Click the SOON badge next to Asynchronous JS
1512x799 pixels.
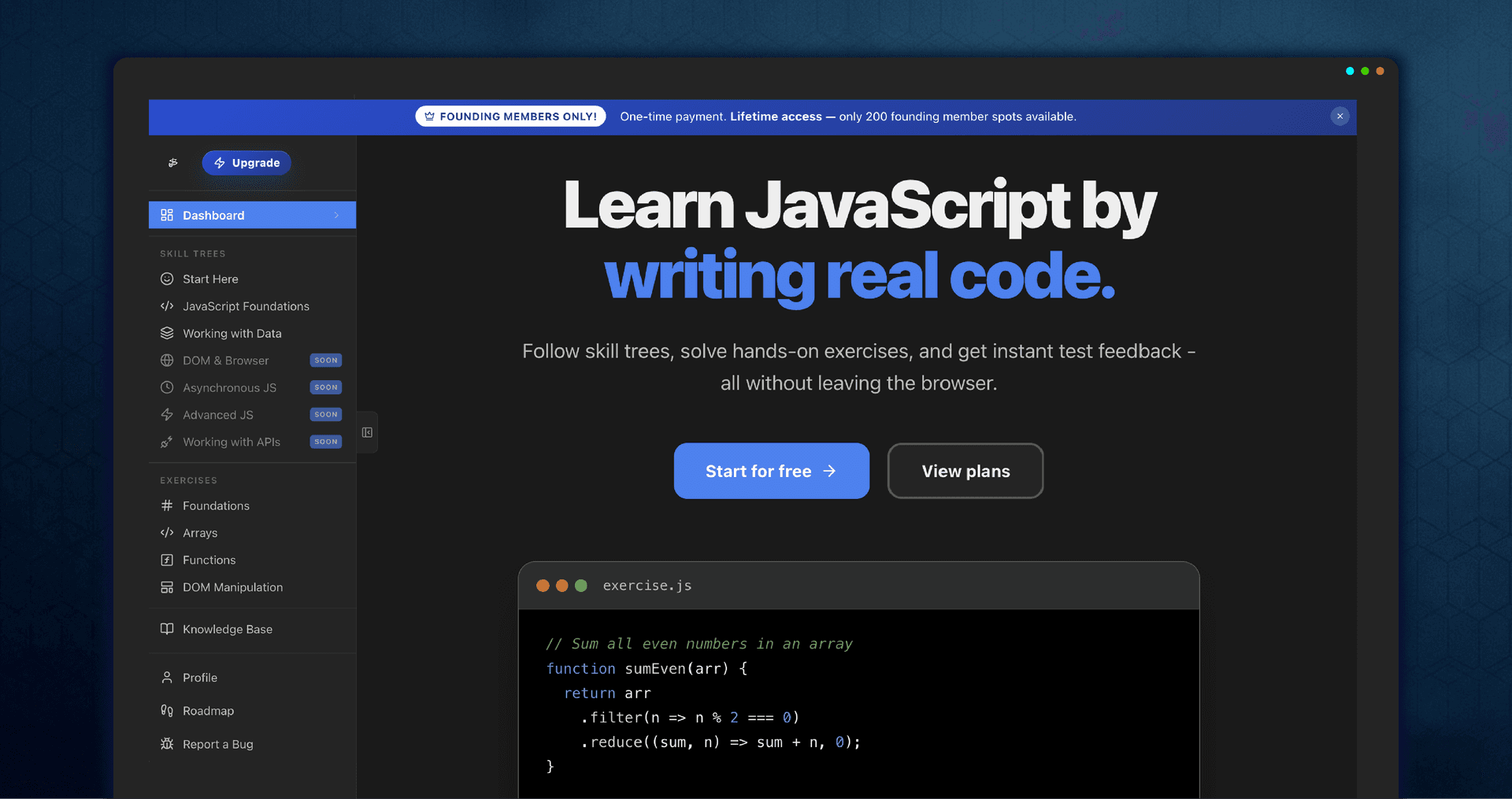coord(326,387)
